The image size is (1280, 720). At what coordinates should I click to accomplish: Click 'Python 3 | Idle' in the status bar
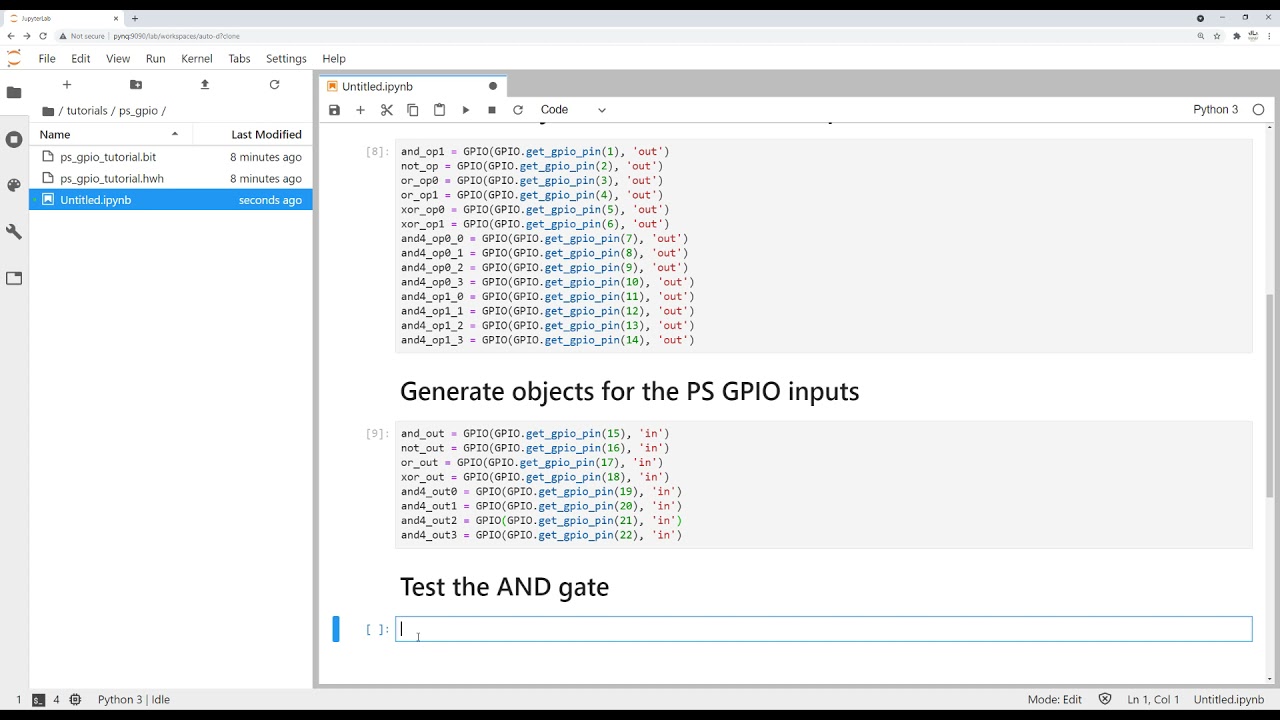pos(134,700)
